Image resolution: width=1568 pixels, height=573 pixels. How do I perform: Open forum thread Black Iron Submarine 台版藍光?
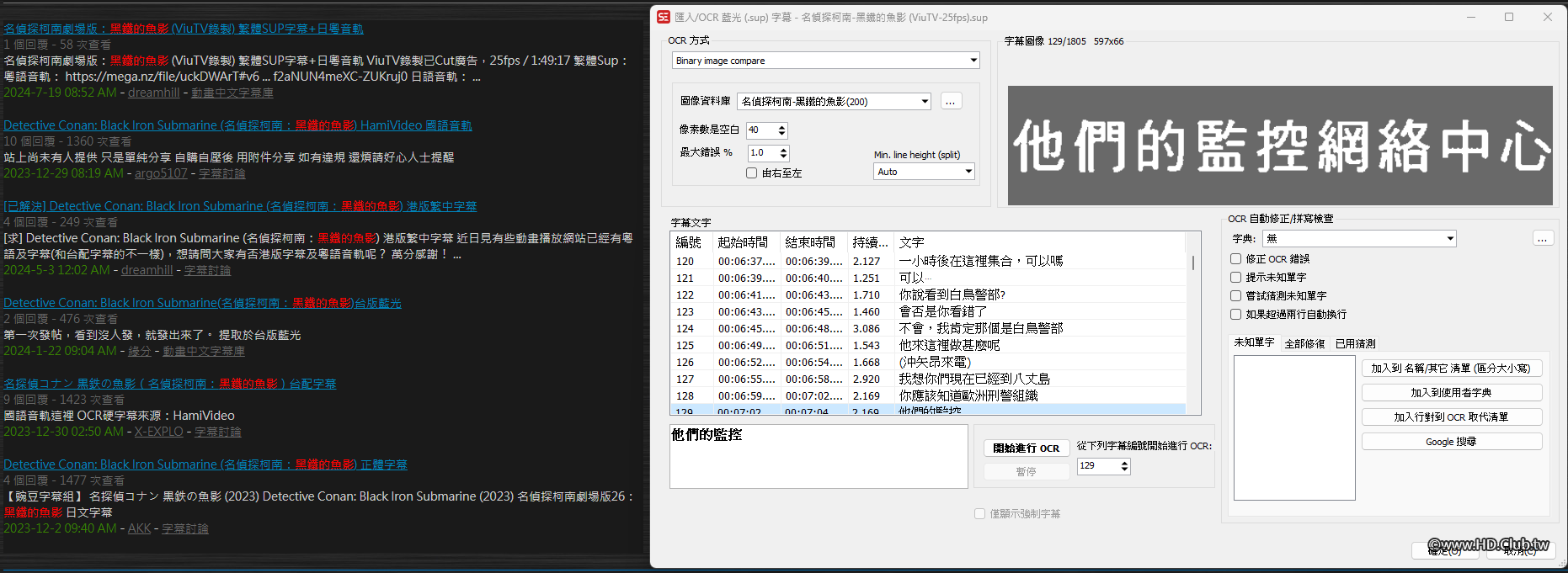coord(202,303)
